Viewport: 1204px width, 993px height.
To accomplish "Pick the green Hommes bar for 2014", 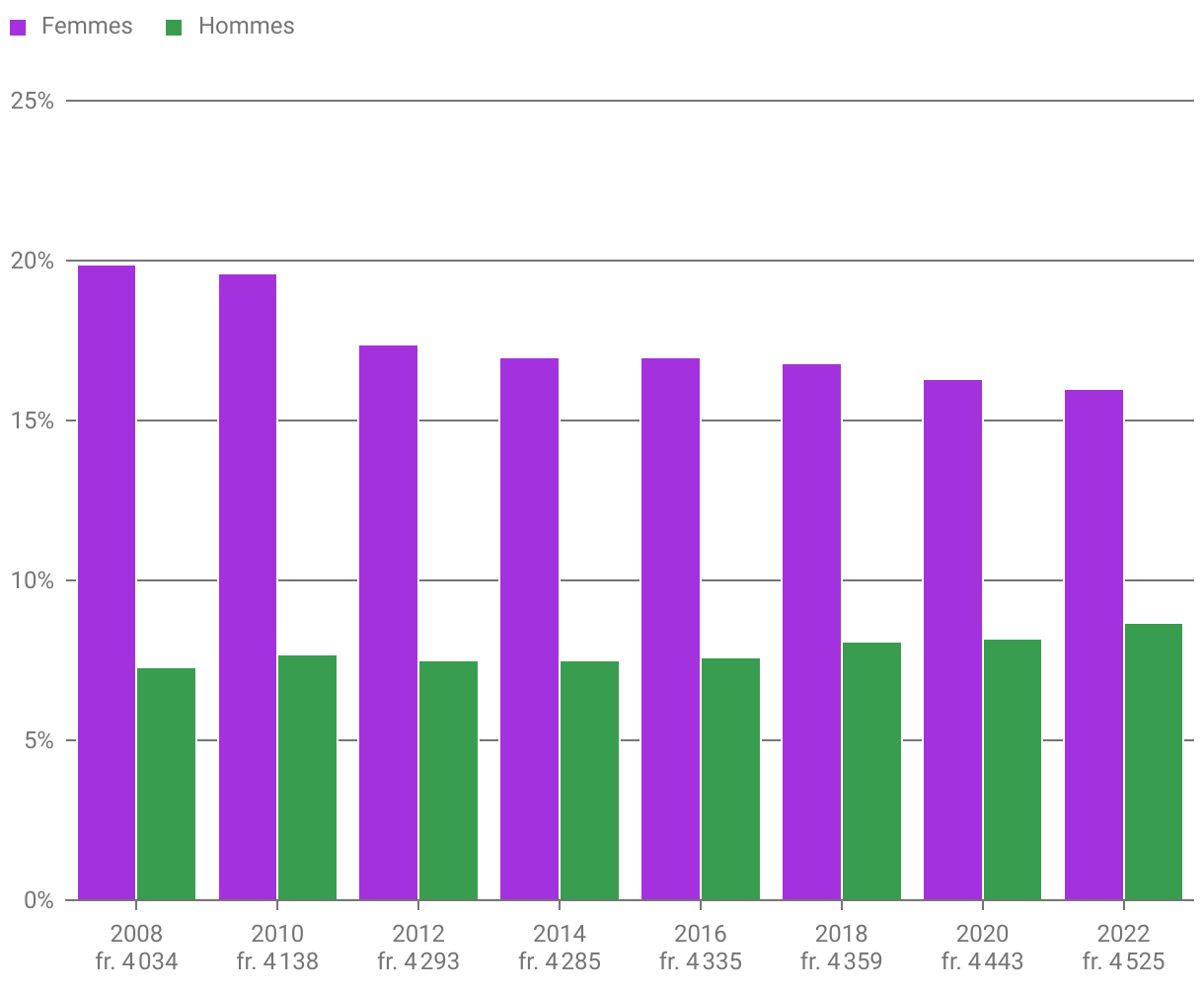I will (x=589, y=781).
